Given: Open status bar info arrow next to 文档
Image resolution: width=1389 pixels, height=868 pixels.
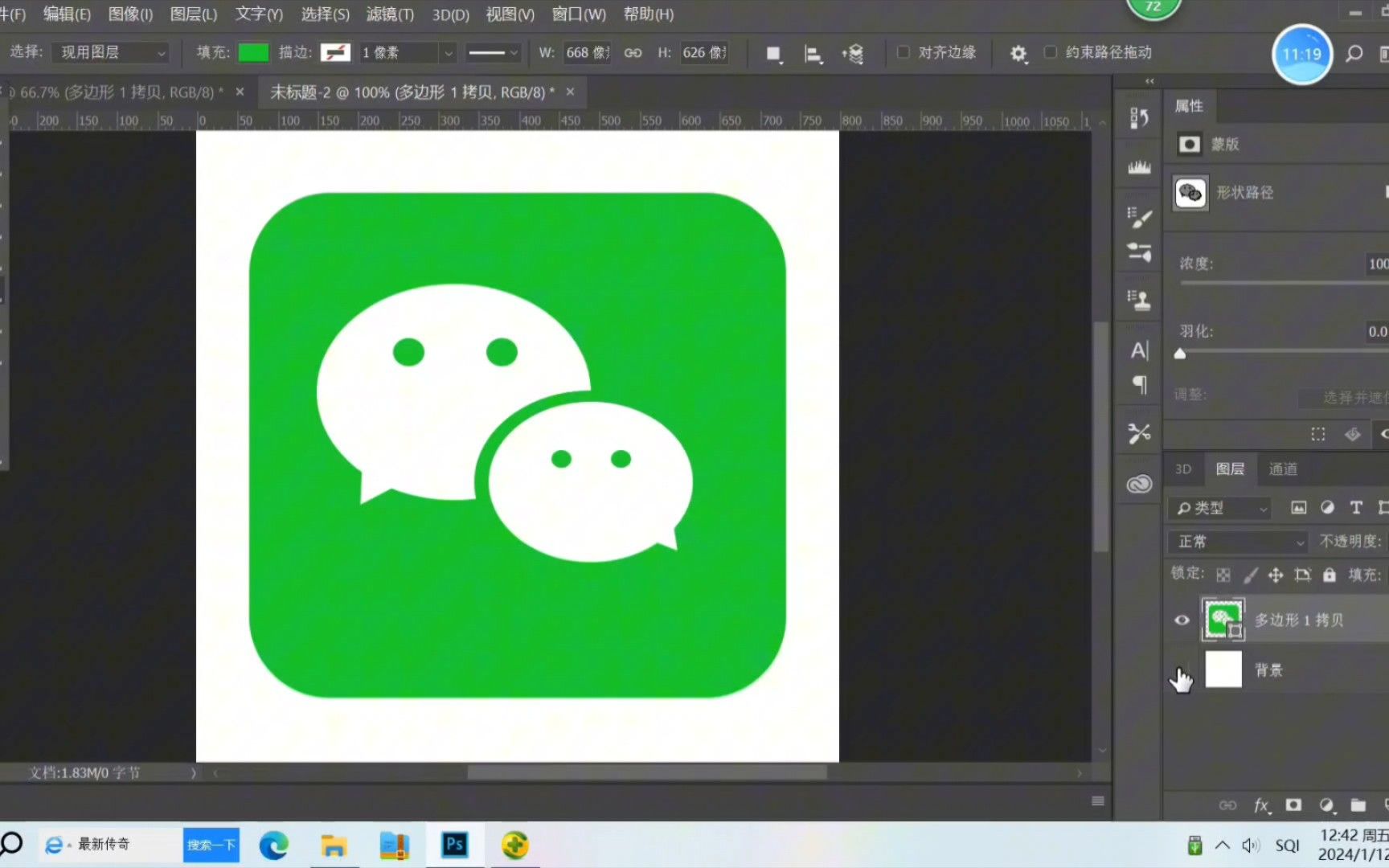Looking at the screenshot, I should point(193,773).
